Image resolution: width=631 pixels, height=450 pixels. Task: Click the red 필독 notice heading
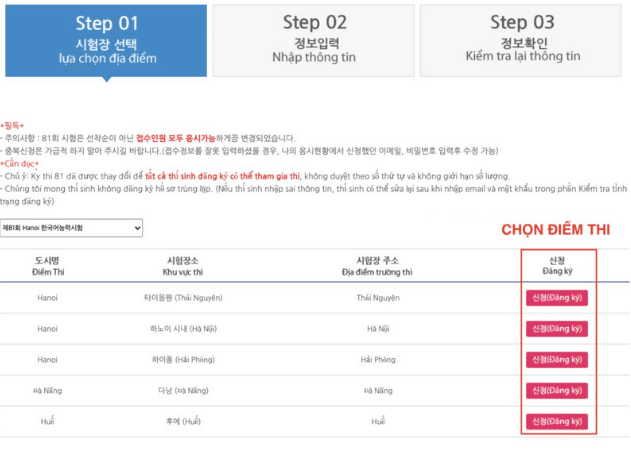[x=14, y=125]
